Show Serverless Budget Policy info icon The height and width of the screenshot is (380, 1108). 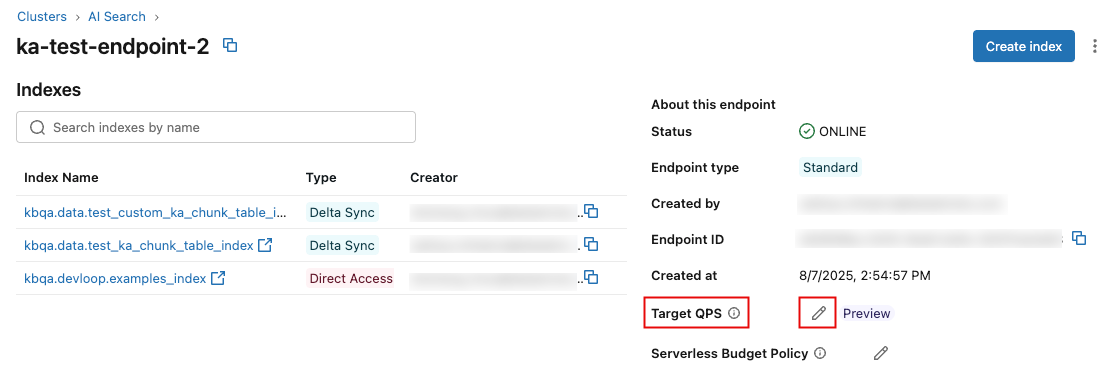(x=820, y=353)
